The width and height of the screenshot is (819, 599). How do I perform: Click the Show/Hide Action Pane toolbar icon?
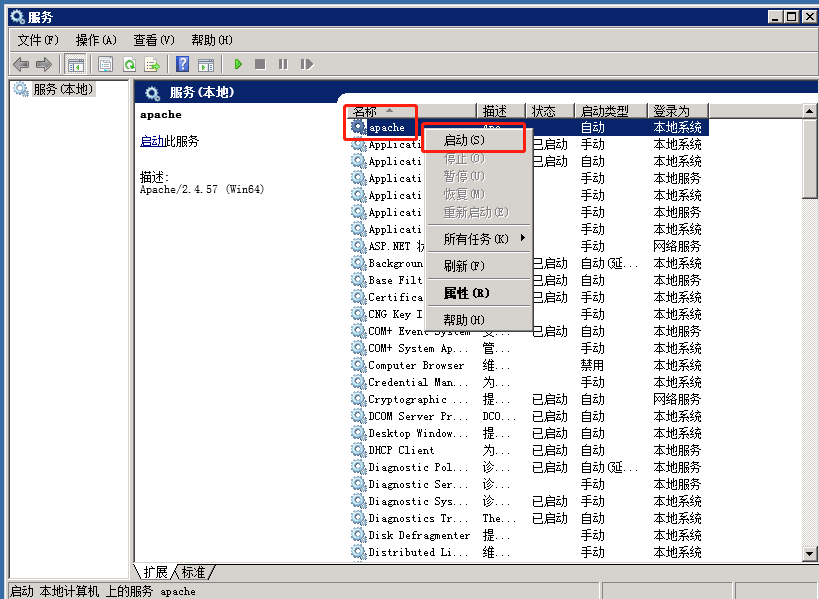(x=205, y=64)
